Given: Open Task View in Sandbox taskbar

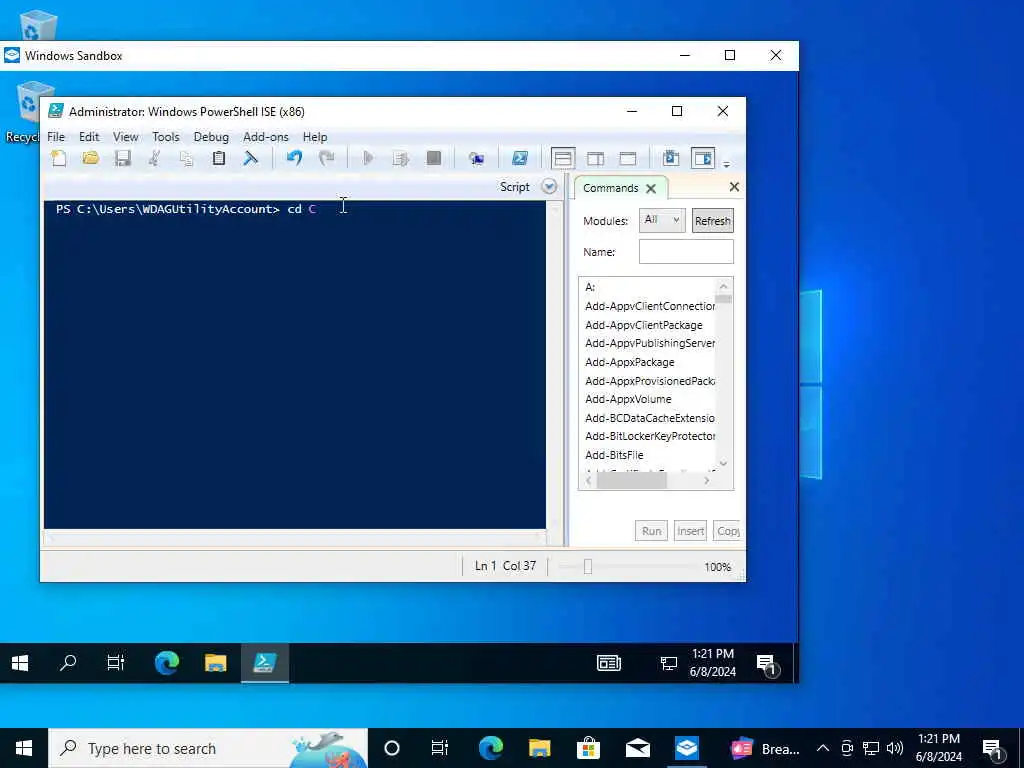Looking at the screenshot, I should pos(116,663).
